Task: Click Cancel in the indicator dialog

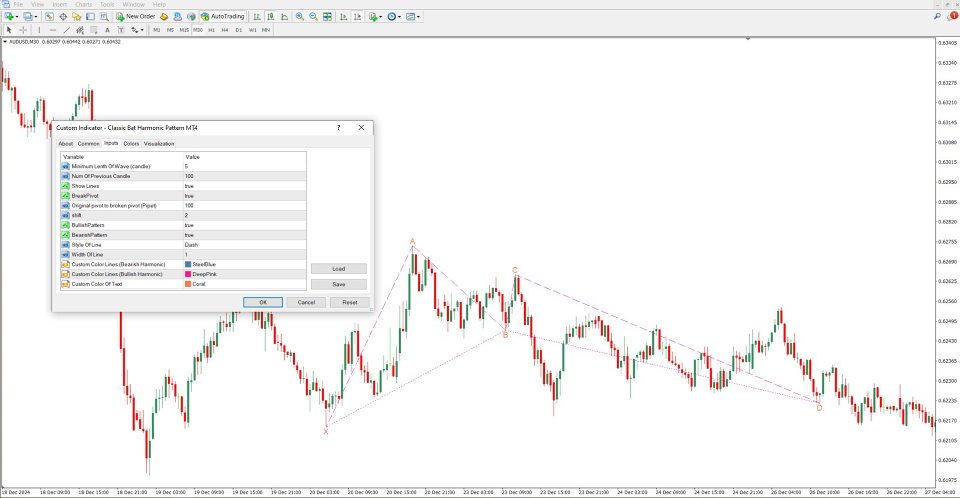Action: 306,302
